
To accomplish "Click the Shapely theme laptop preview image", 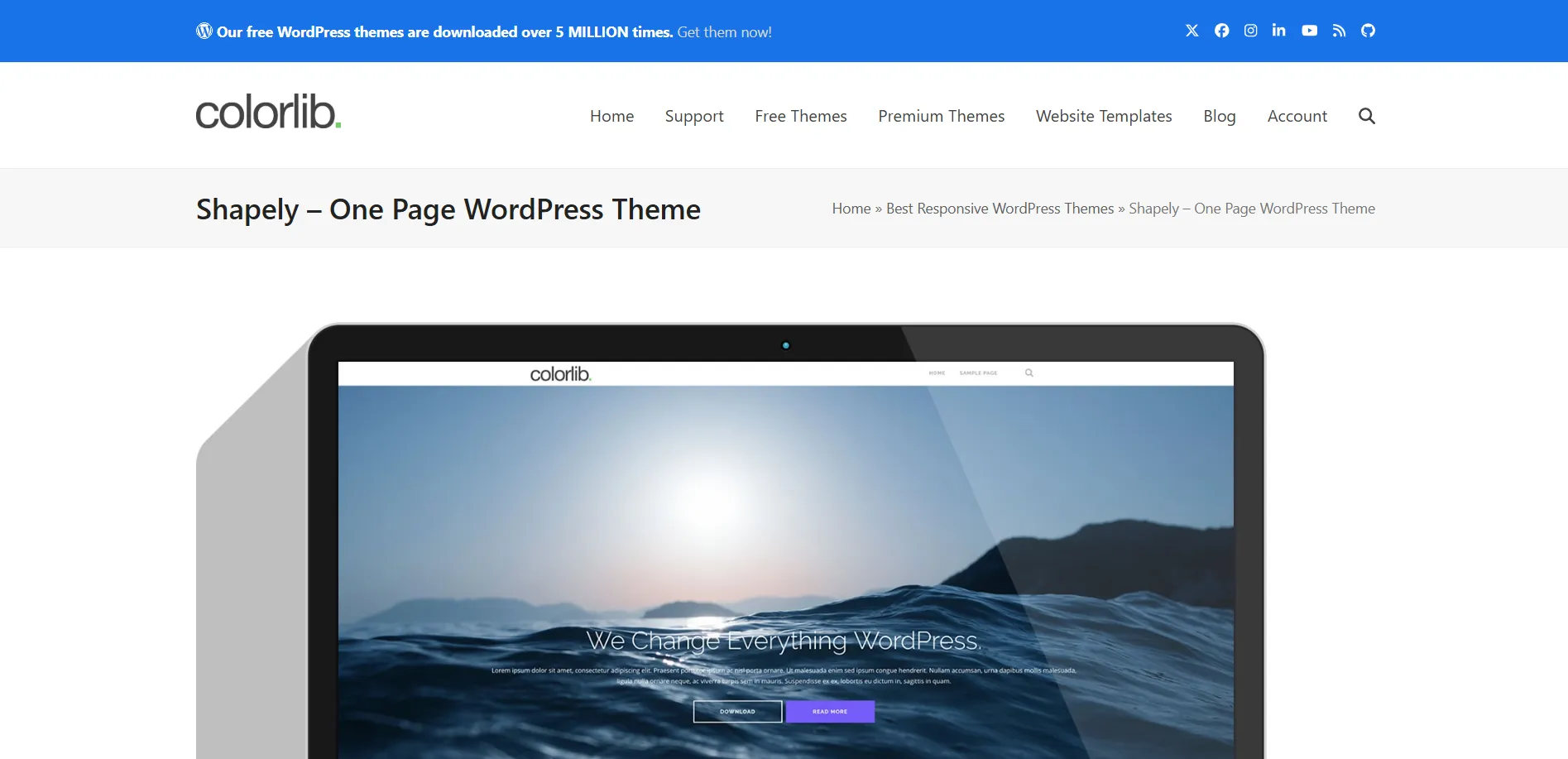I will pyautogui.click(x=731, y=540).
